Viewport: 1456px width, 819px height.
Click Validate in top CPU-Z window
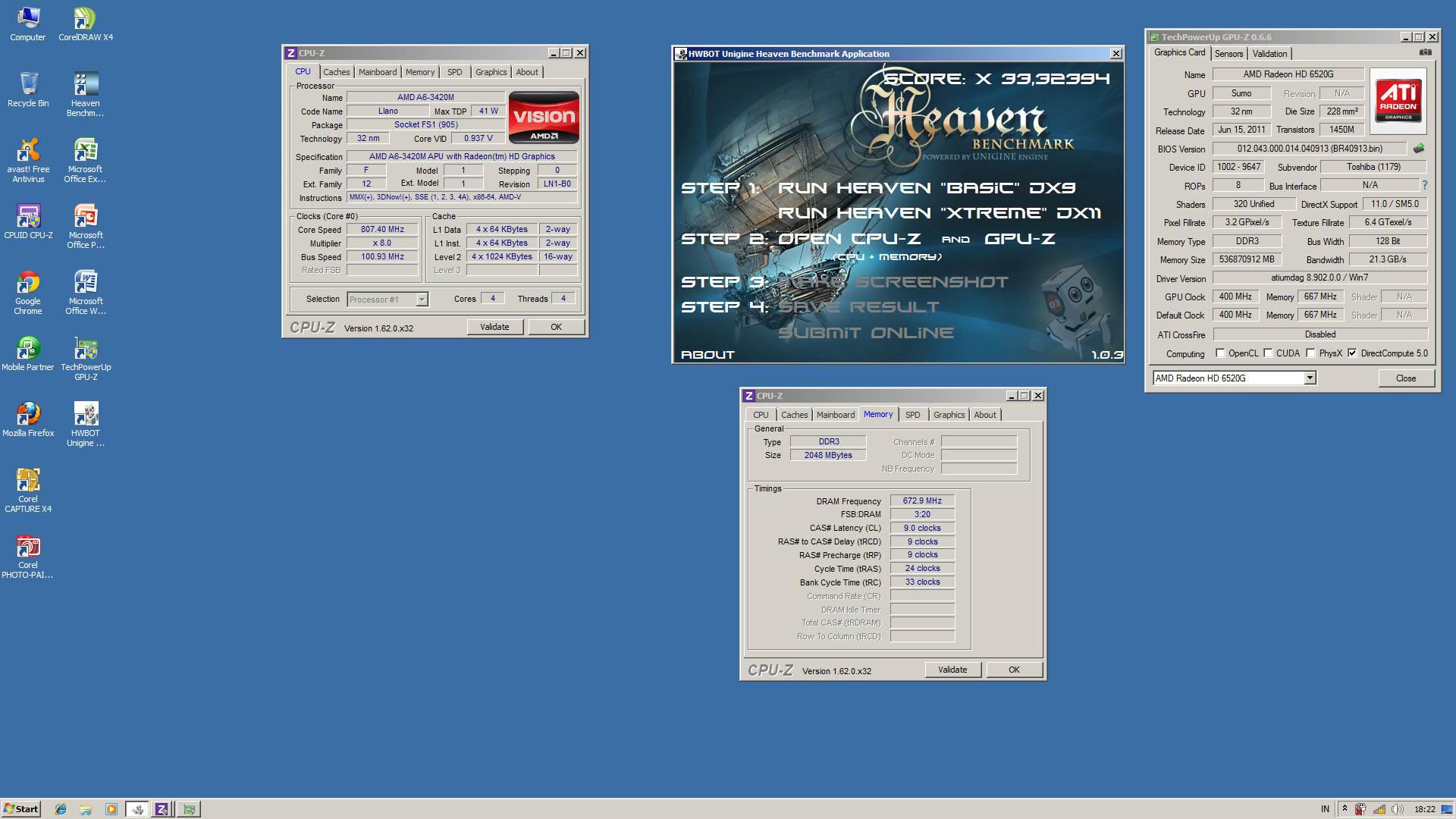[x=494, y=327]
